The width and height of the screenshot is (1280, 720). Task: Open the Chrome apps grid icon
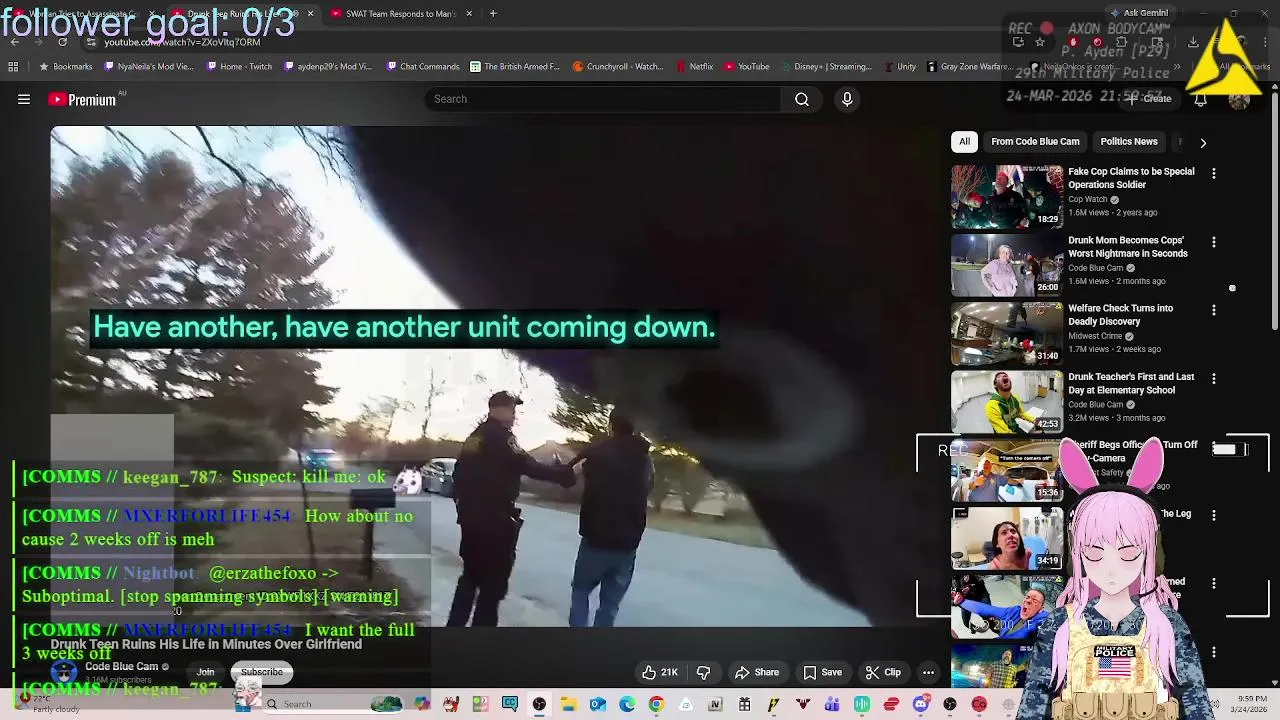point(13,67)
